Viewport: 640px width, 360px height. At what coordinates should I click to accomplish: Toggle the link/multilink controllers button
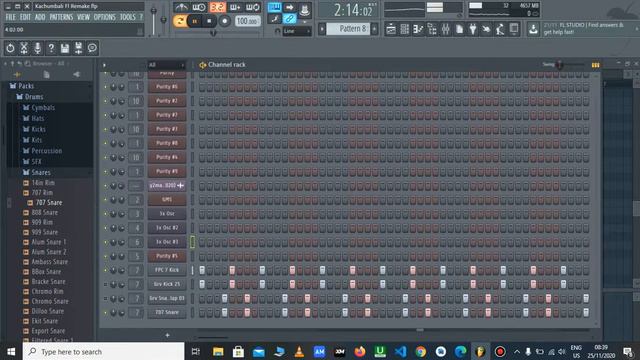(x=289, y=18)
